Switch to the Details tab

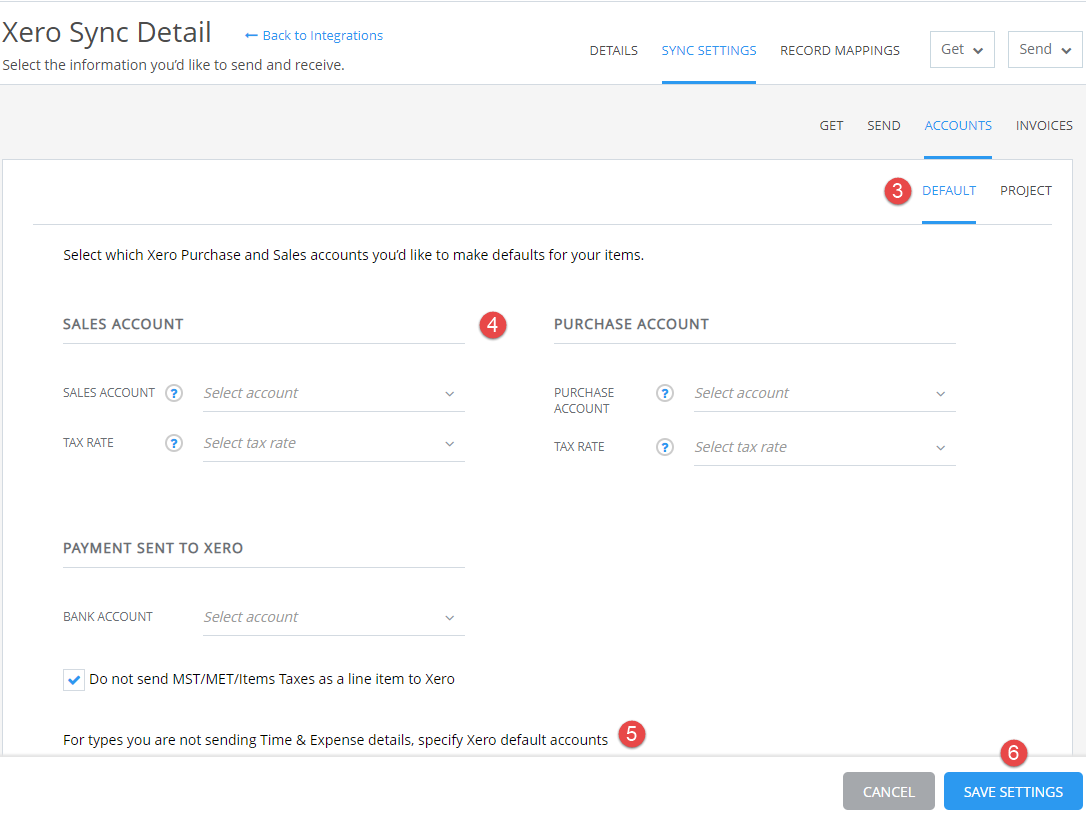614,51
